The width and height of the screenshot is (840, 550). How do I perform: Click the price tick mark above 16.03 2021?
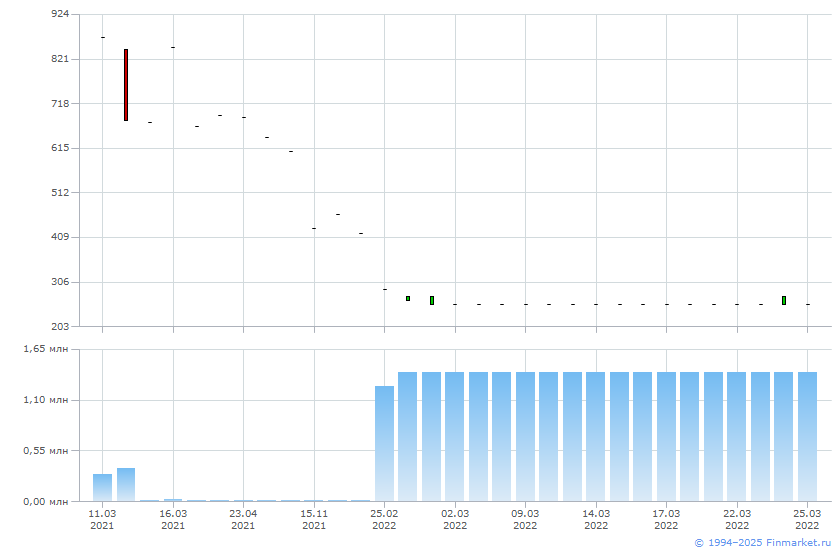point(173,48)
